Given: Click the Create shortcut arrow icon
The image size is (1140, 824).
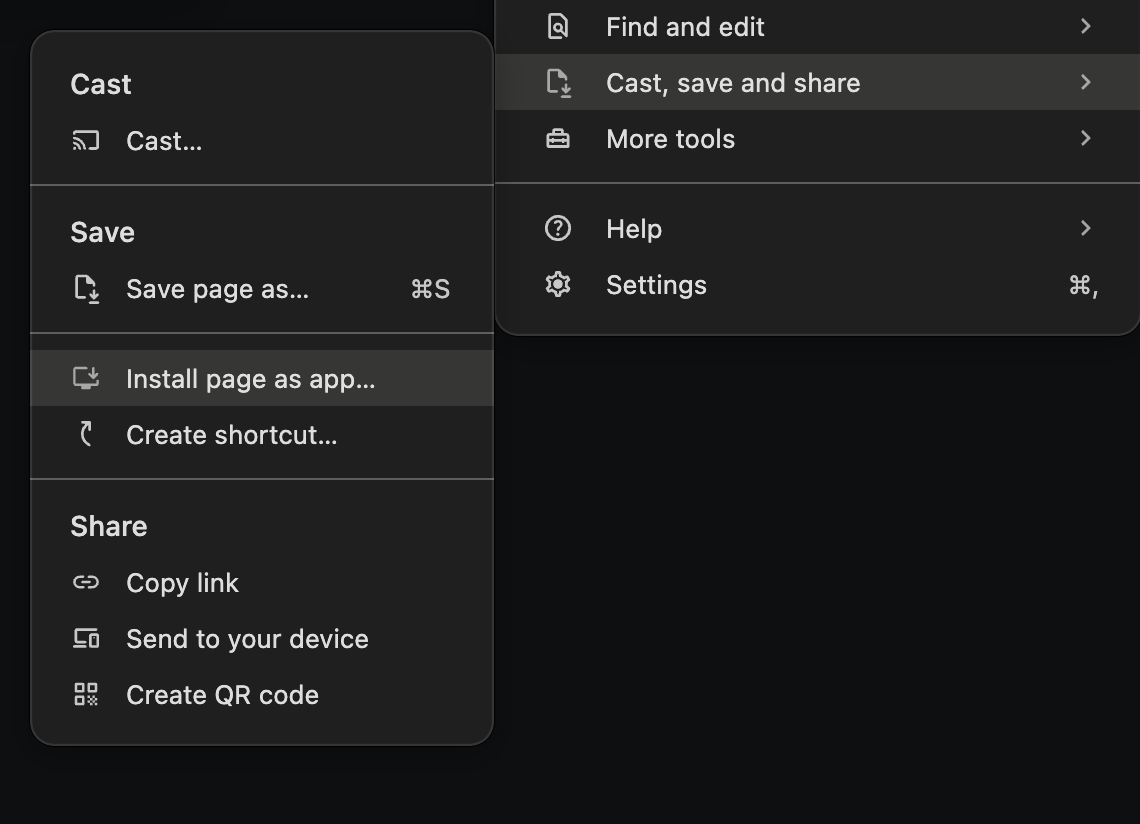Looking at the screenshot, I should (x=86, y=434).
